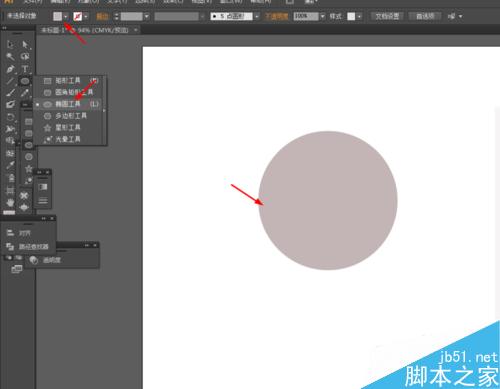Select the Rotate tool
Screen dimensions: 500x389
[x=10, y=117]
